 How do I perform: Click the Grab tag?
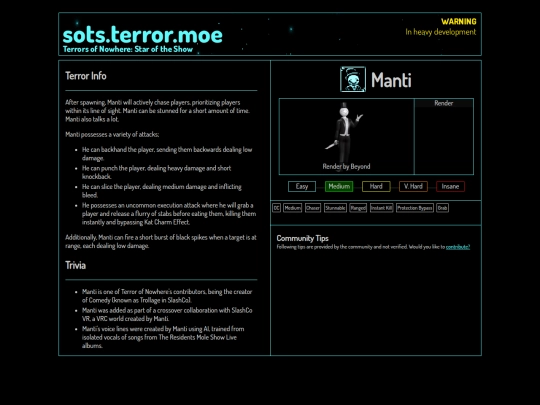coord(443,208)
